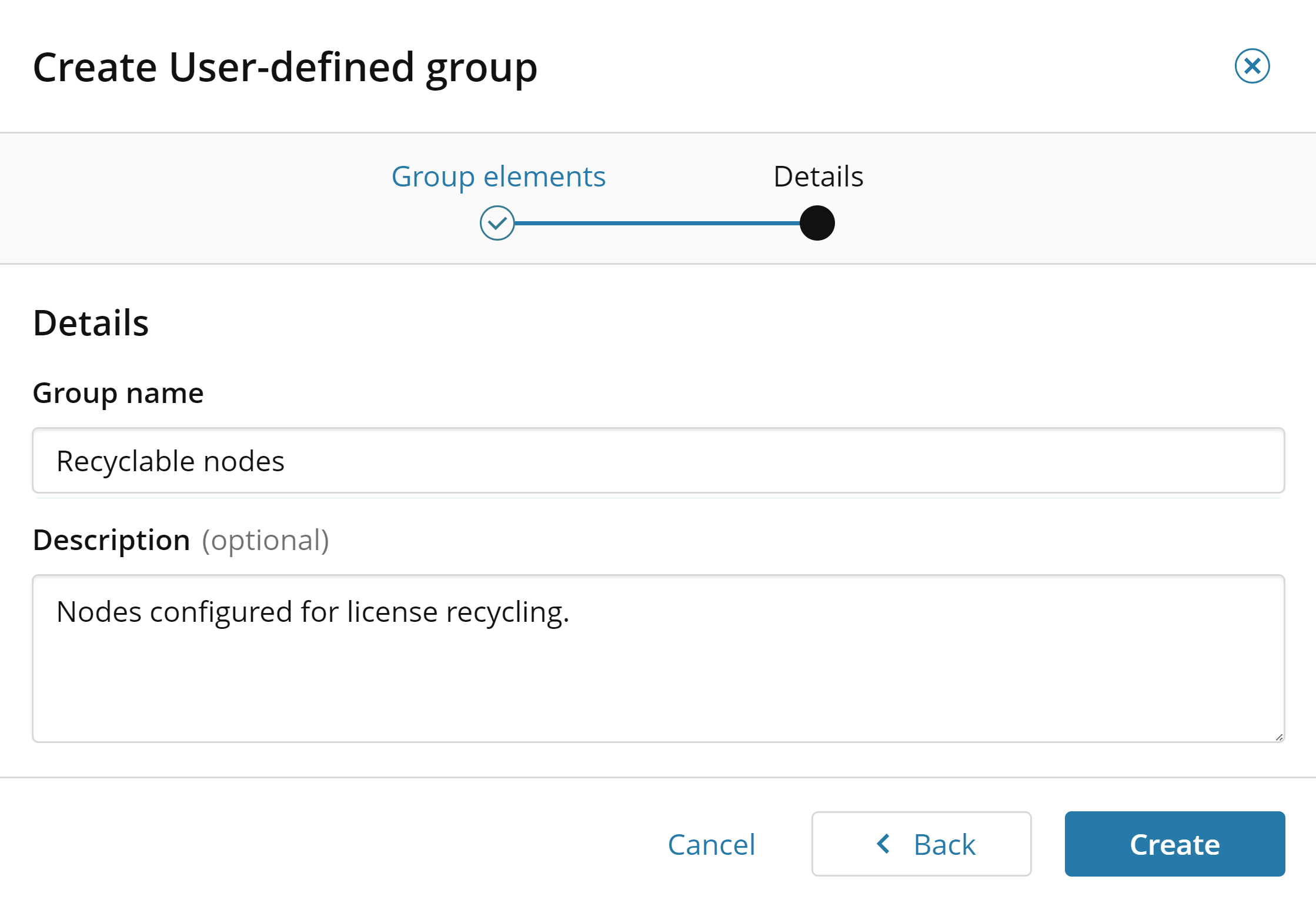
Task: Click the '(optional)' hint text
Action: (x=265, y=540)
